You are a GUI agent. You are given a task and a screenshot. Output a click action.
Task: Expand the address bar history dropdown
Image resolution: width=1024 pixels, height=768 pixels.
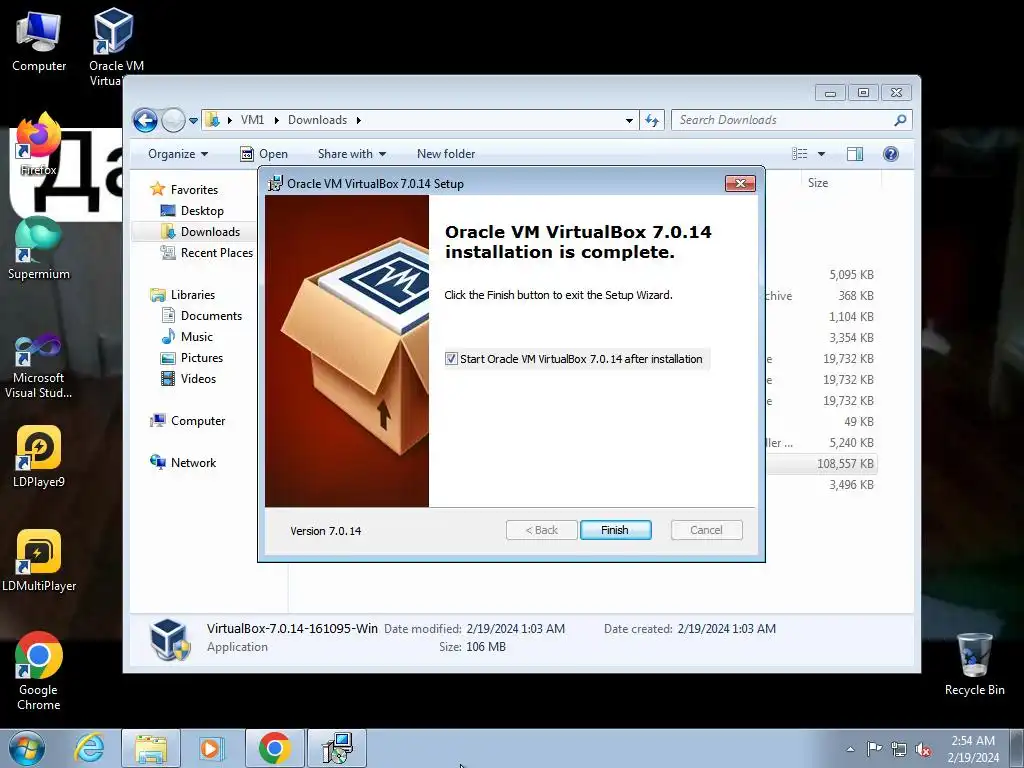point(629,120)
